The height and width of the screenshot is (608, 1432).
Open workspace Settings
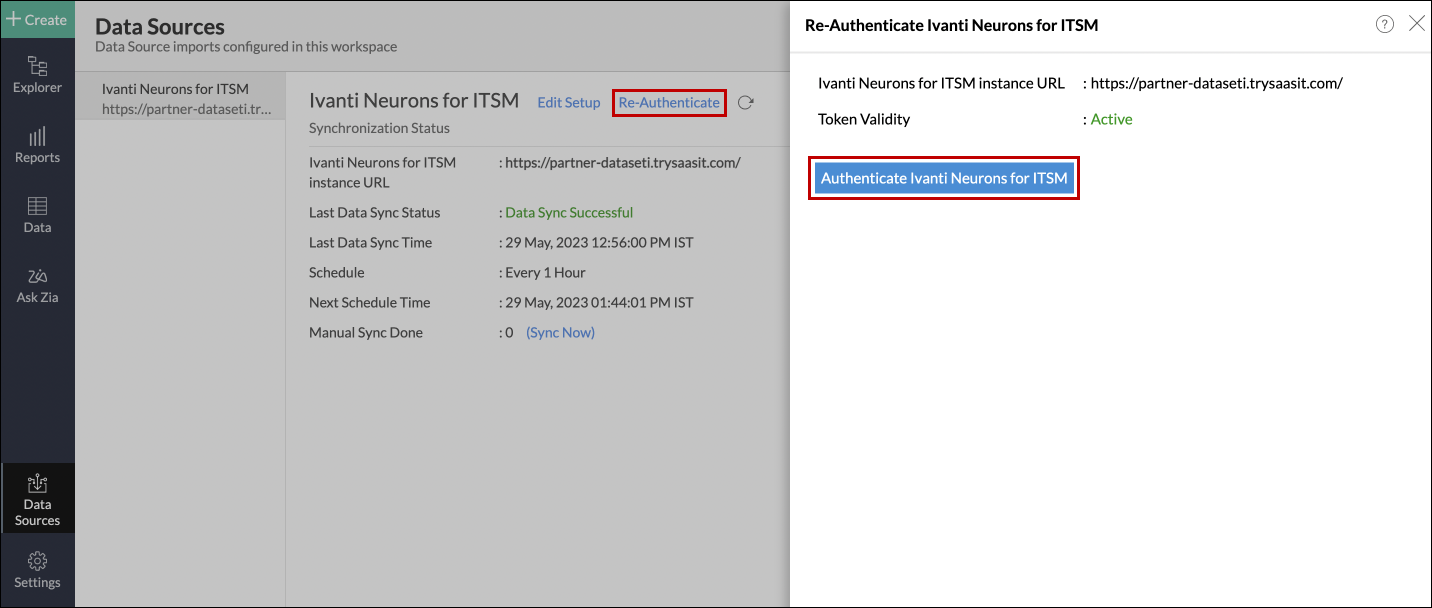click(x=37, y=571)
